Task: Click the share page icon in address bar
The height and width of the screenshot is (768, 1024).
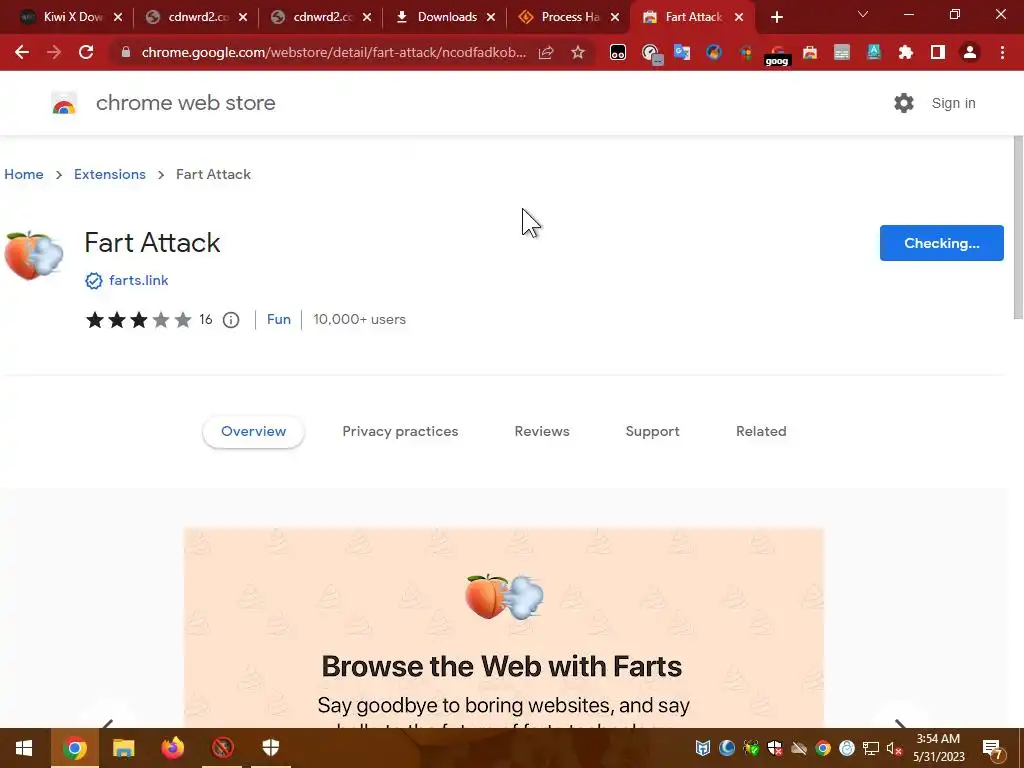Action: (x=546, y=52)
